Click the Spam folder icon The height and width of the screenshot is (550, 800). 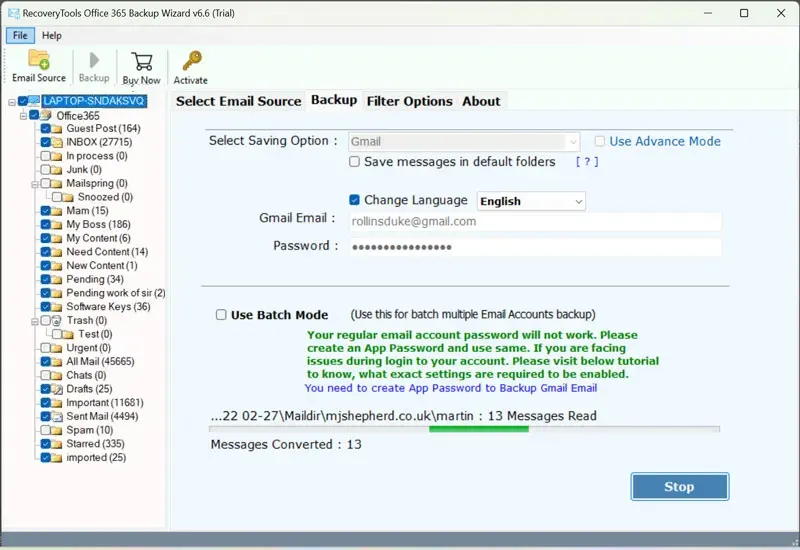[x=57, y=430]
